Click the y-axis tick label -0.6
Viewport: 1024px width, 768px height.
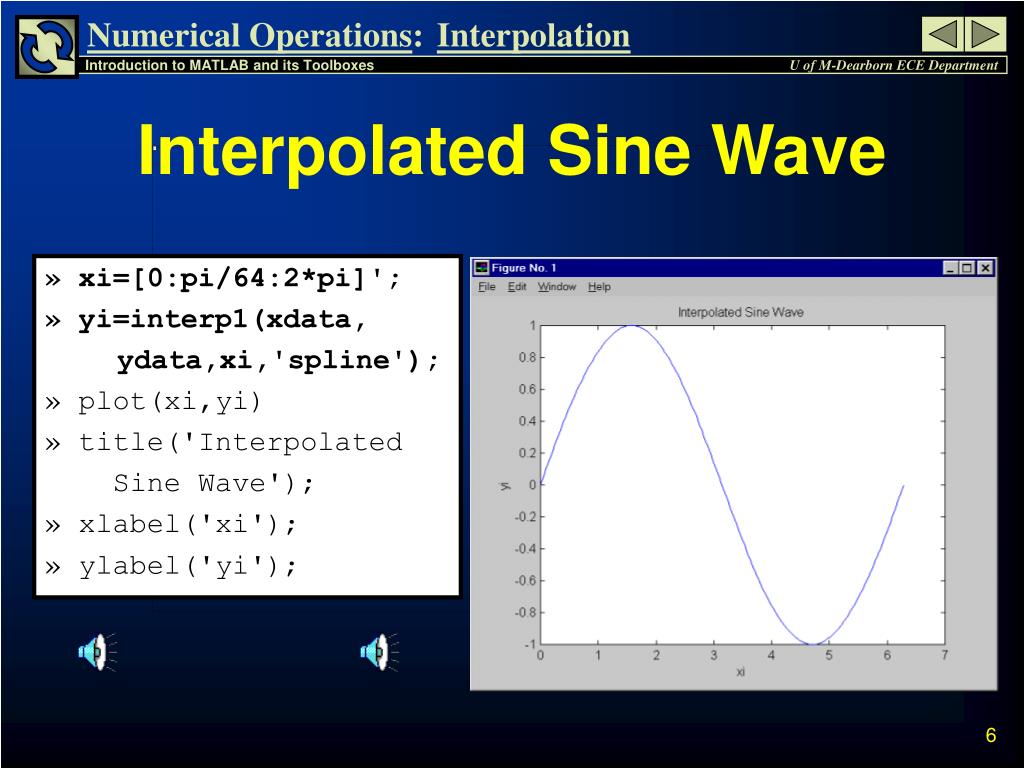point(525,581)
